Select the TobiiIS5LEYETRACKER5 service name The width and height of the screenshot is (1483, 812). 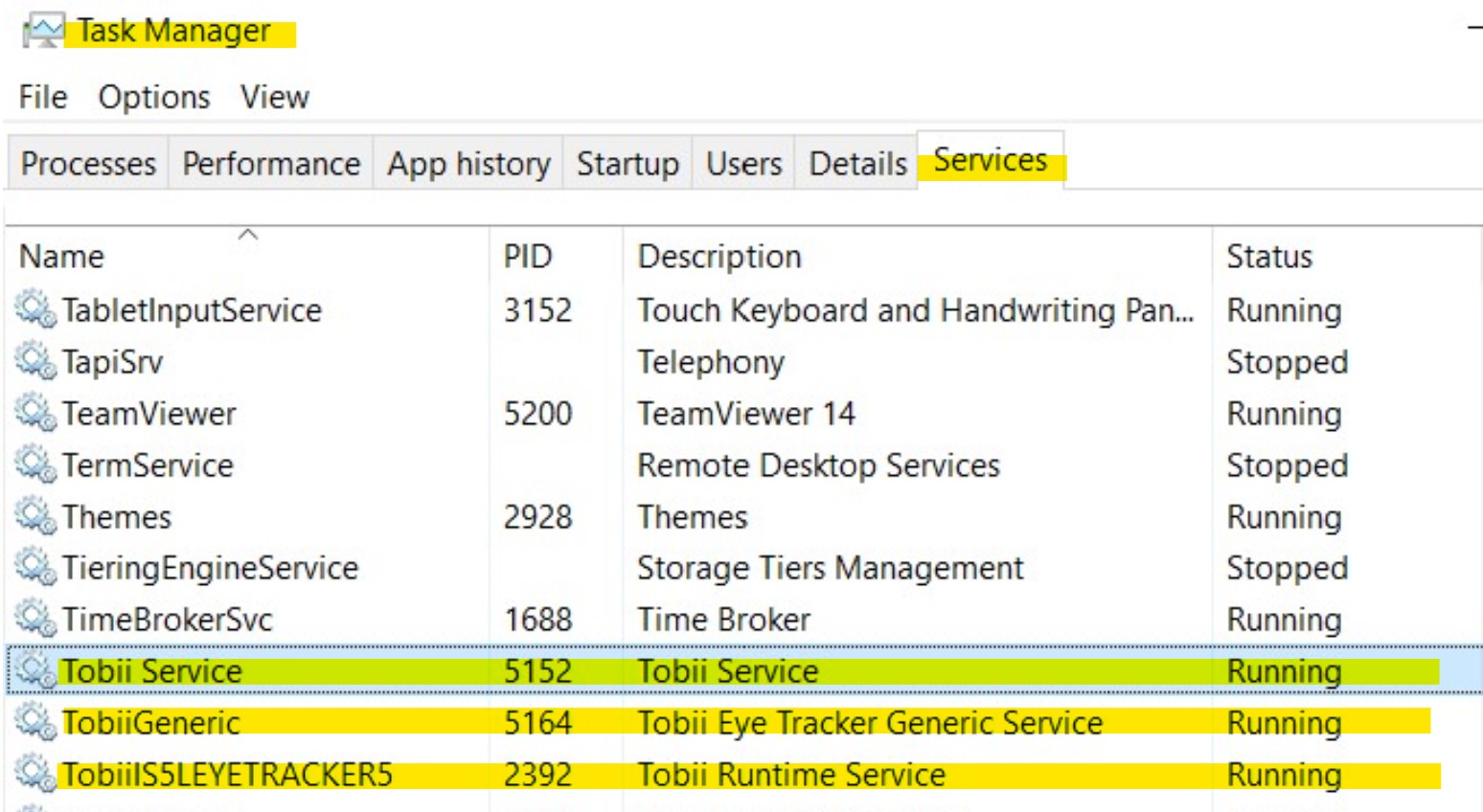tap(227, 774)
